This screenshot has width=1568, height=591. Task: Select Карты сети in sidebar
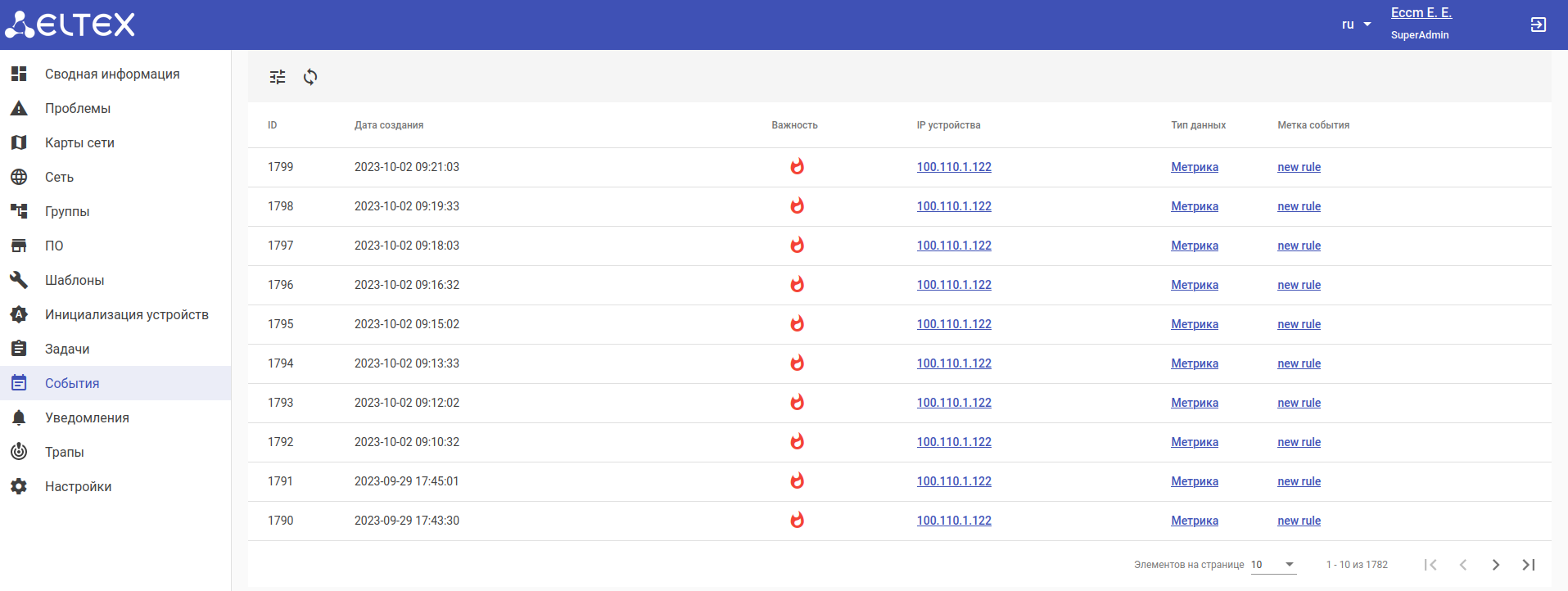(79, 142)
